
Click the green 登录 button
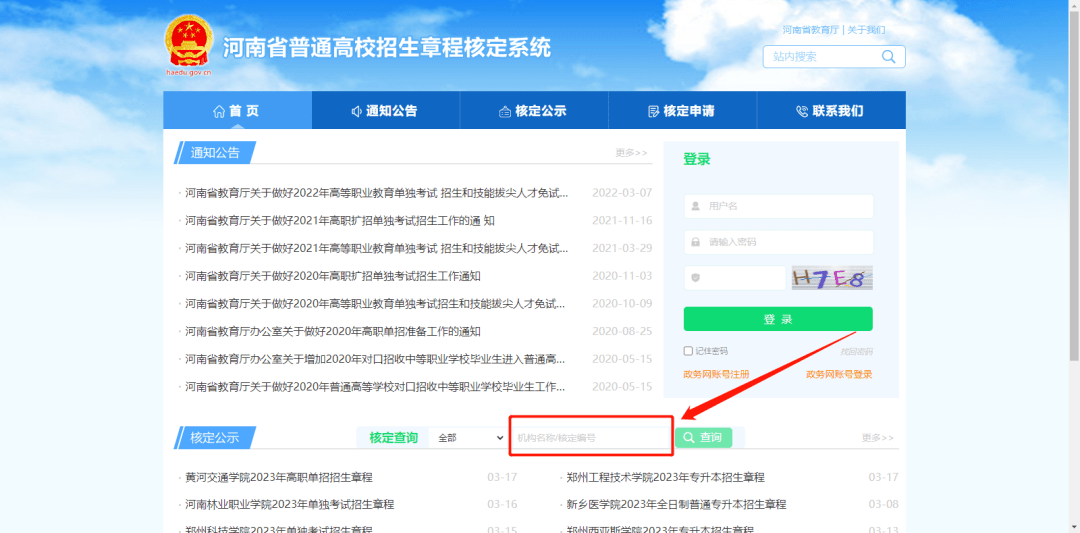[778, 320]
